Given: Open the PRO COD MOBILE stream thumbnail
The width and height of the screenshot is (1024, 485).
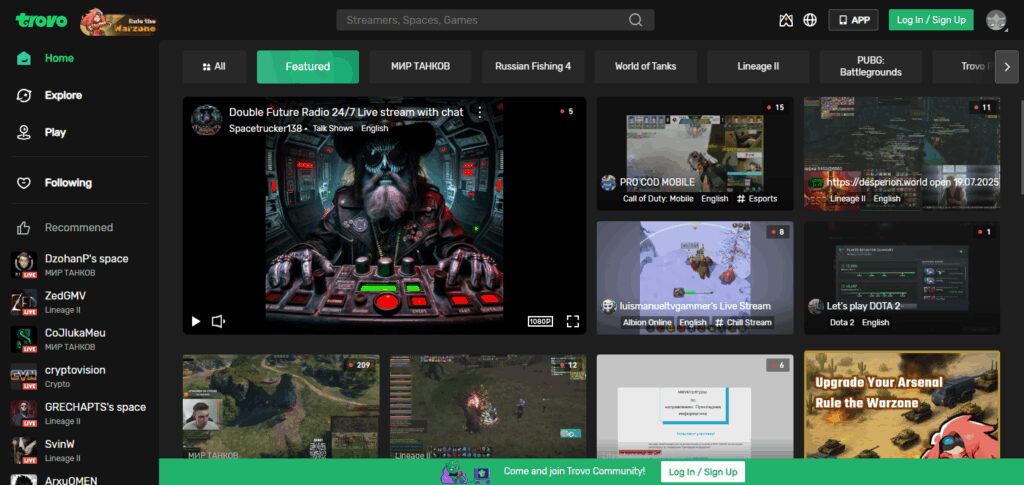Looking at the screenshot, I should (x=695, y=153).
